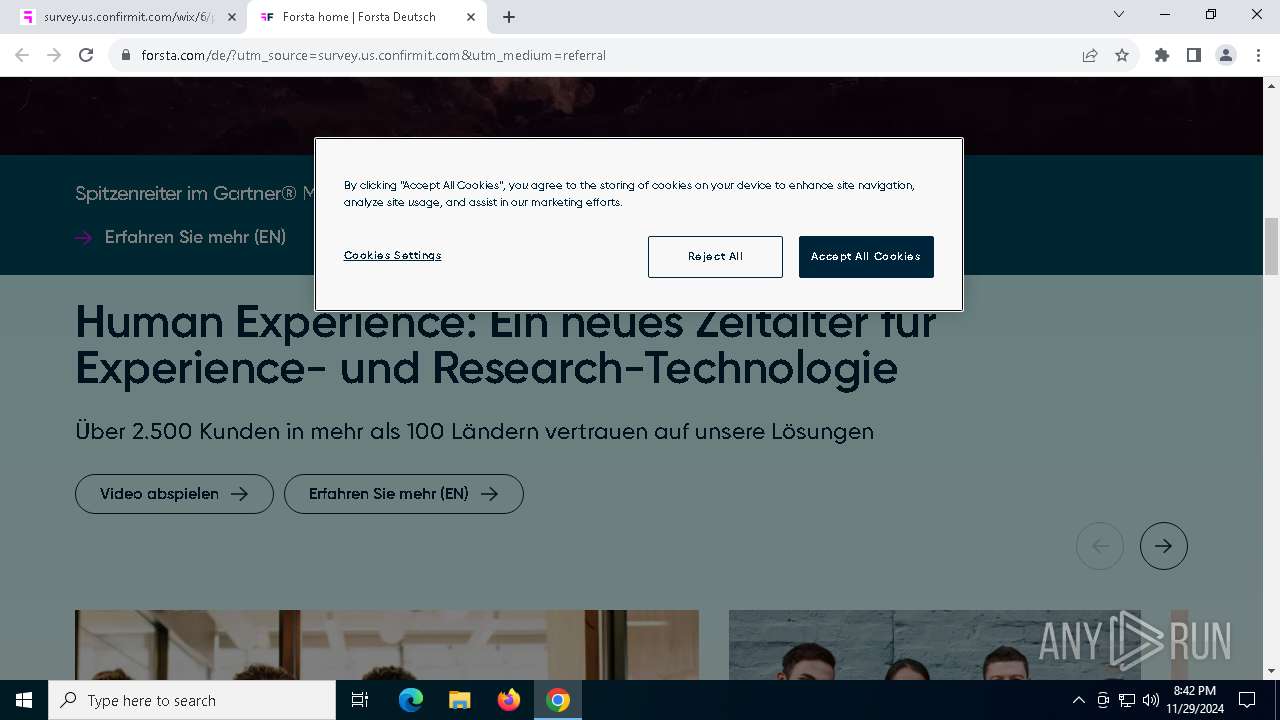Open a new browser tab
Screen dimensions: 1280x720
click(509, 17)
